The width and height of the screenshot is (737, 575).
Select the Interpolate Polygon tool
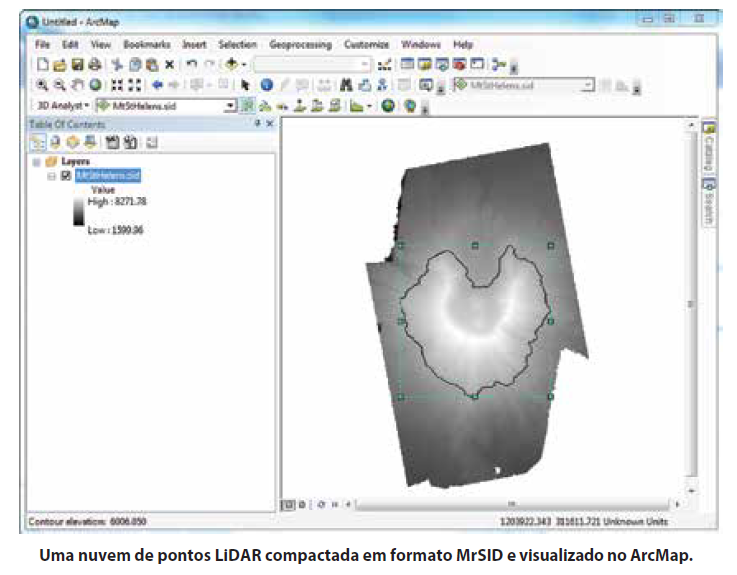click(x=334, y=106)
